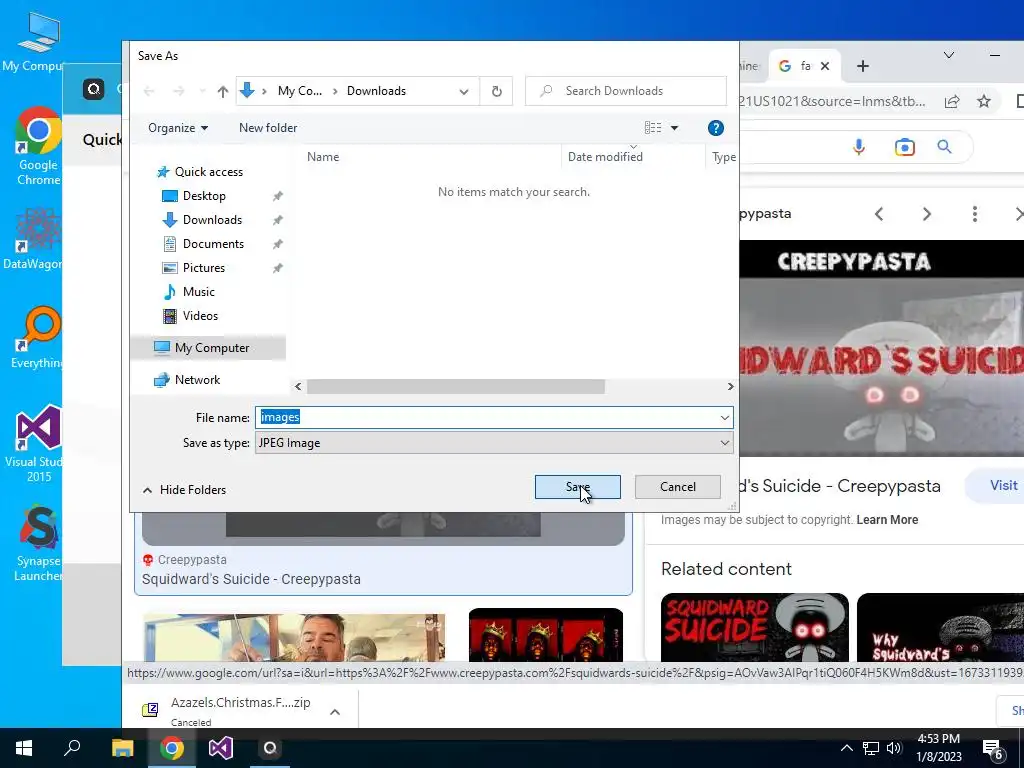Open options for the canceled zip download

tap(335, 712)
